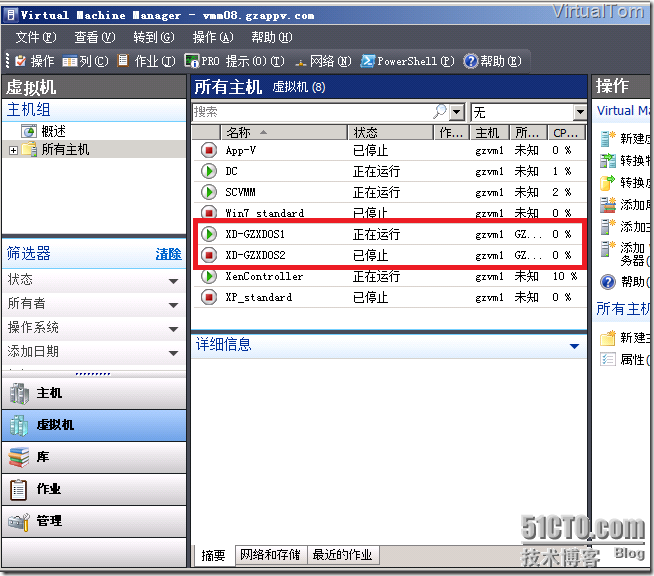Click stopped icon of XD-GZXDOS2
The width and height of the screenshot is (654, 576).
pos(209,255)
